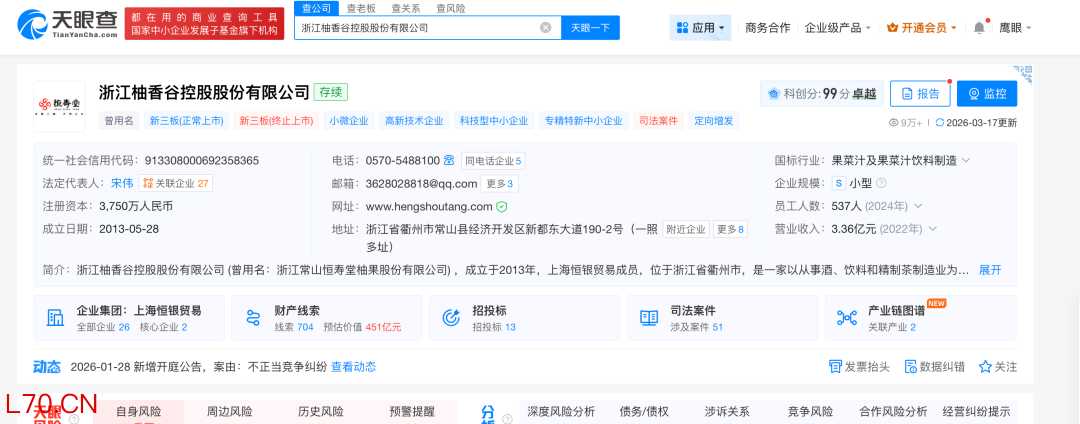Screen dimensions: 1080x424
Task: Select the 合作风险分析 tab
Action: tap(893, 412)
